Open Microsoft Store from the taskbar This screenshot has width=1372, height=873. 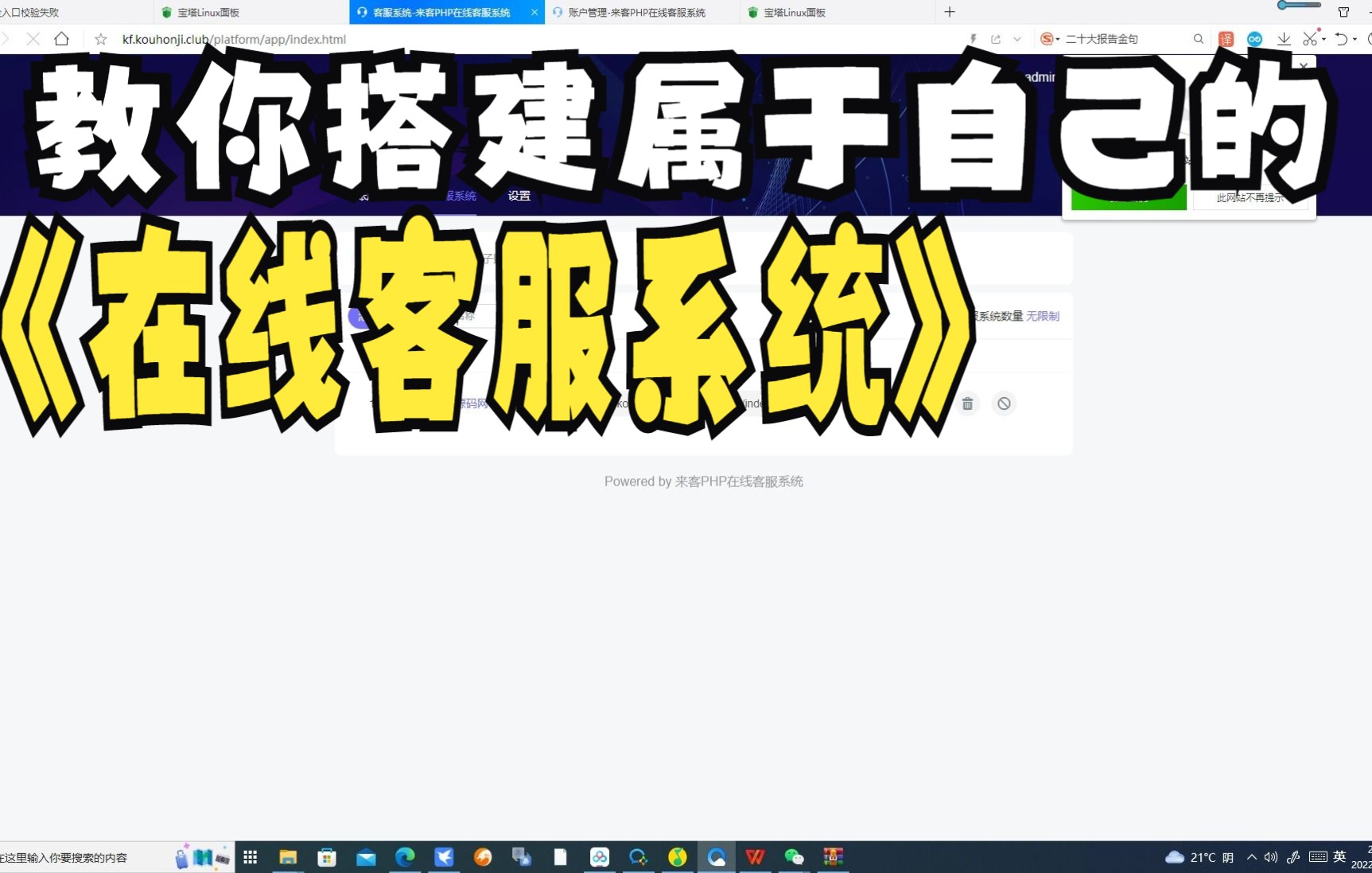(327, 857)
